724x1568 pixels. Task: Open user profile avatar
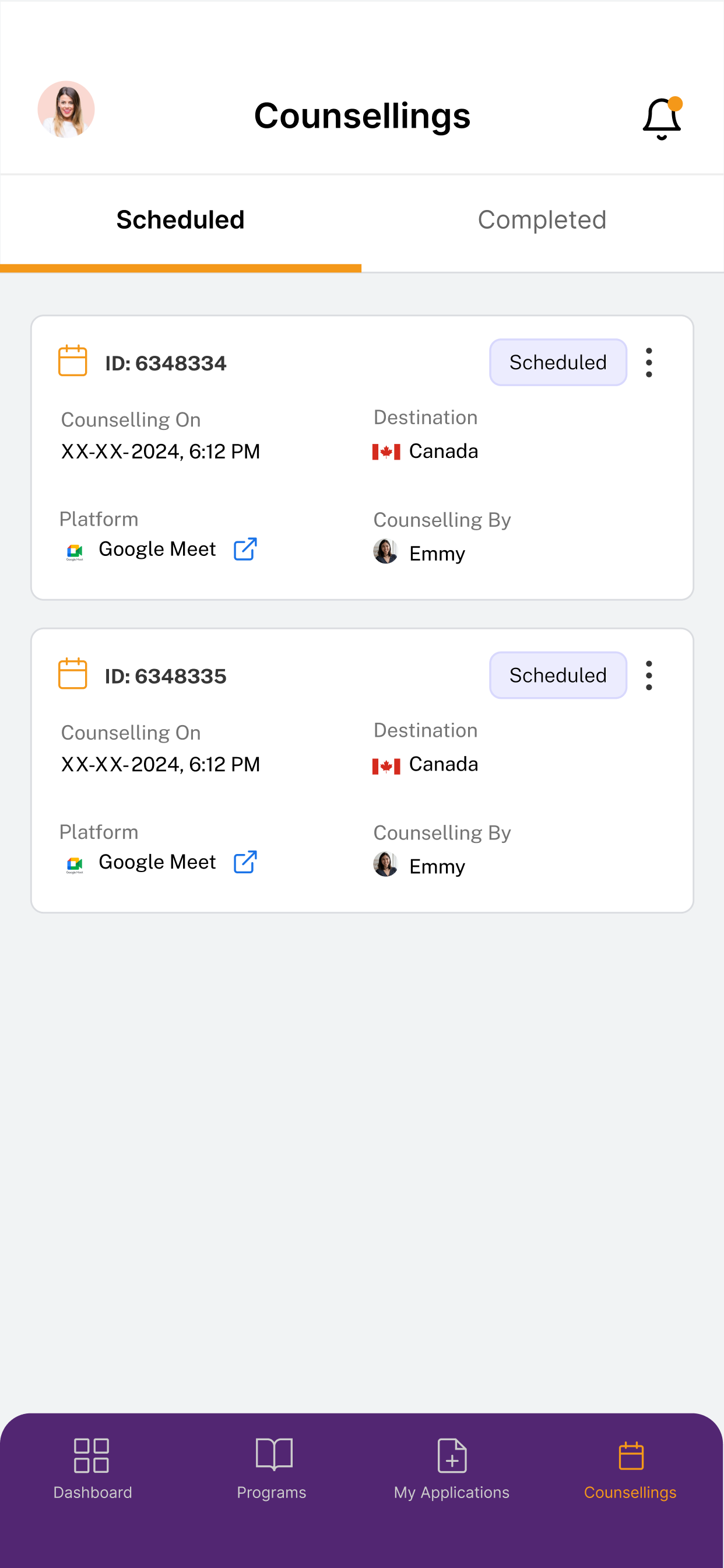click(x=66, y=110)
